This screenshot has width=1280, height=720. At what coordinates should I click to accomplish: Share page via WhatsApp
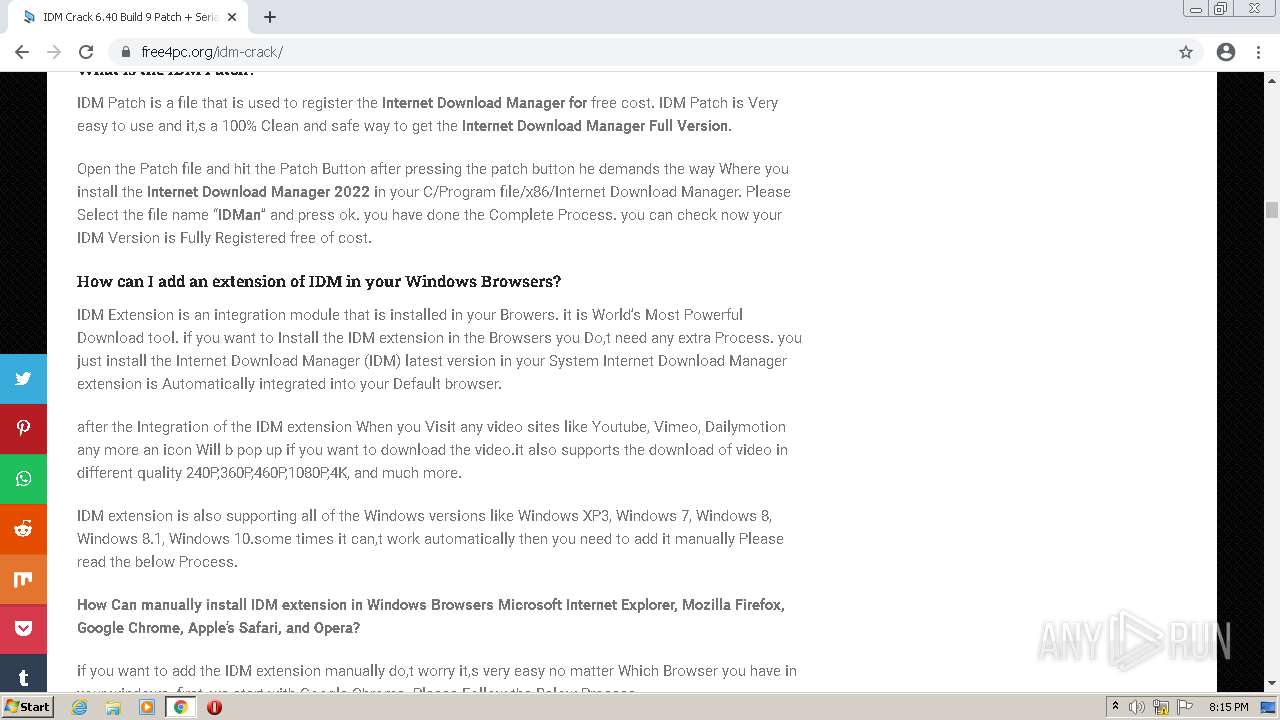[23, 479]
